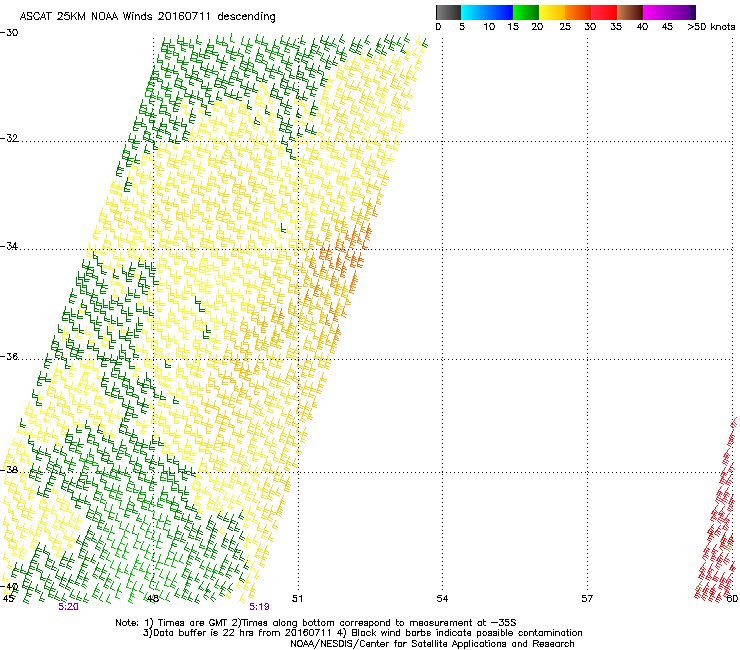
Task: Click the '>50 knots' legend label
Action: click(x=711, y=27)
